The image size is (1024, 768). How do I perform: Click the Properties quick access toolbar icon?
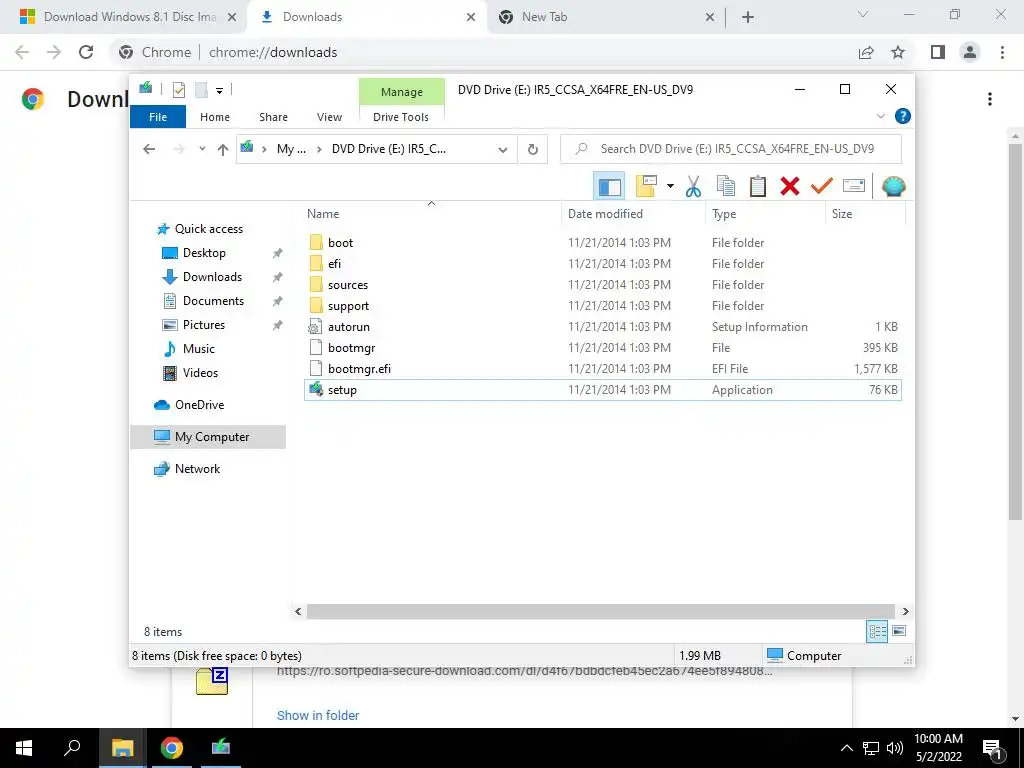pyautogui.click(x=178, y=90)
